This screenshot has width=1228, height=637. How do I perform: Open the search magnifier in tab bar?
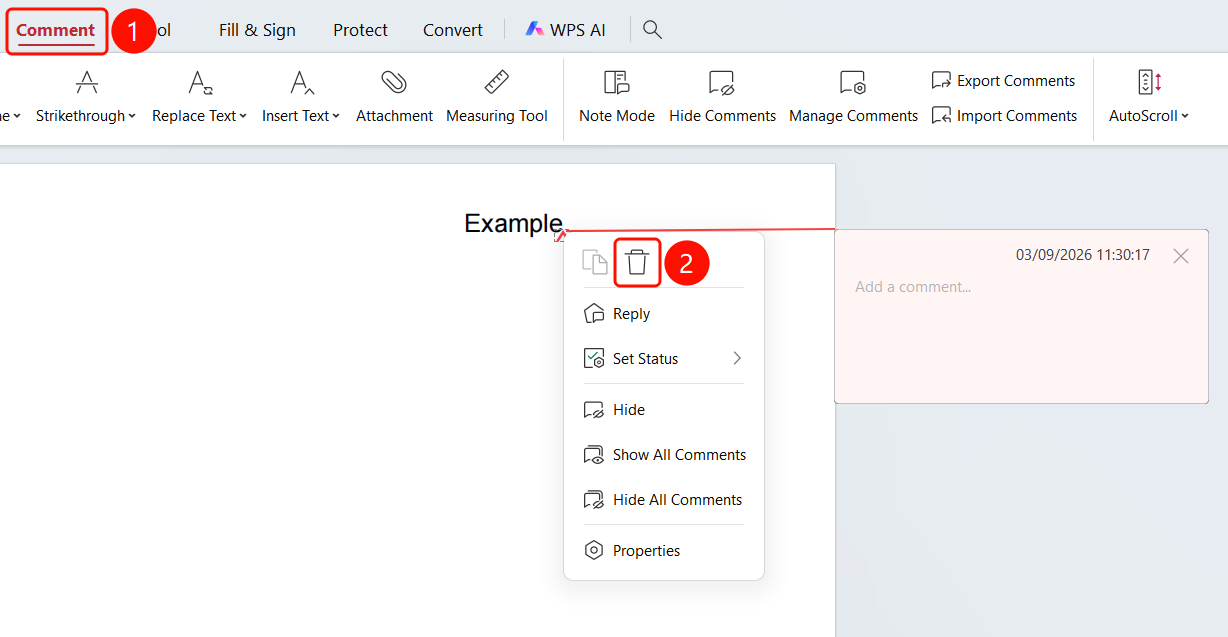tap(652, 30)
